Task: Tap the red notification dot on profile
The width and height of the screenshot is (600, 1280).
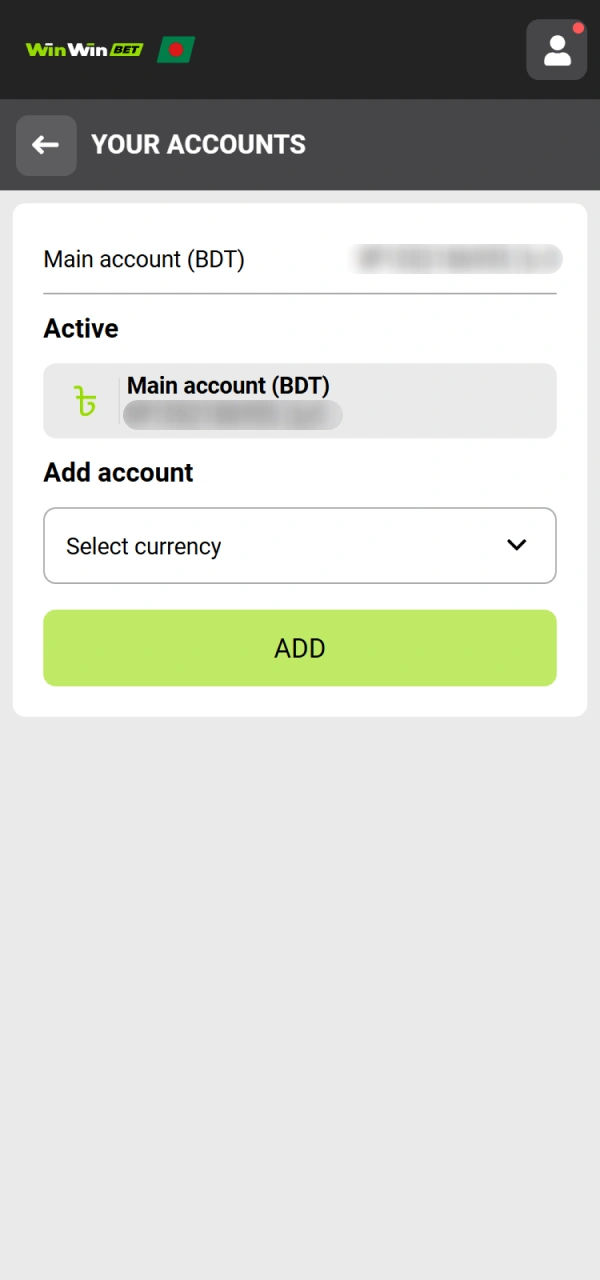Action: point(578,28)
